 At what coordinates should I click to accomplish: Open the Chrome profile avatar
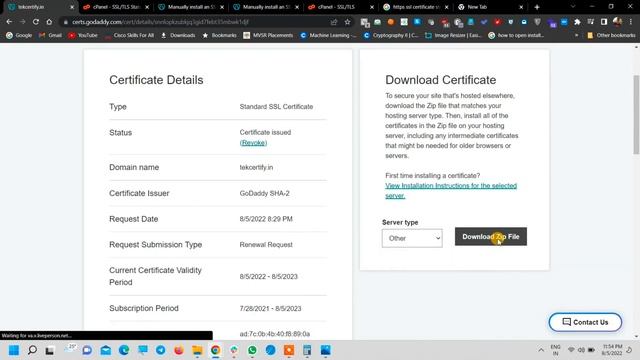pyautogui.click(x=618, y=22)
